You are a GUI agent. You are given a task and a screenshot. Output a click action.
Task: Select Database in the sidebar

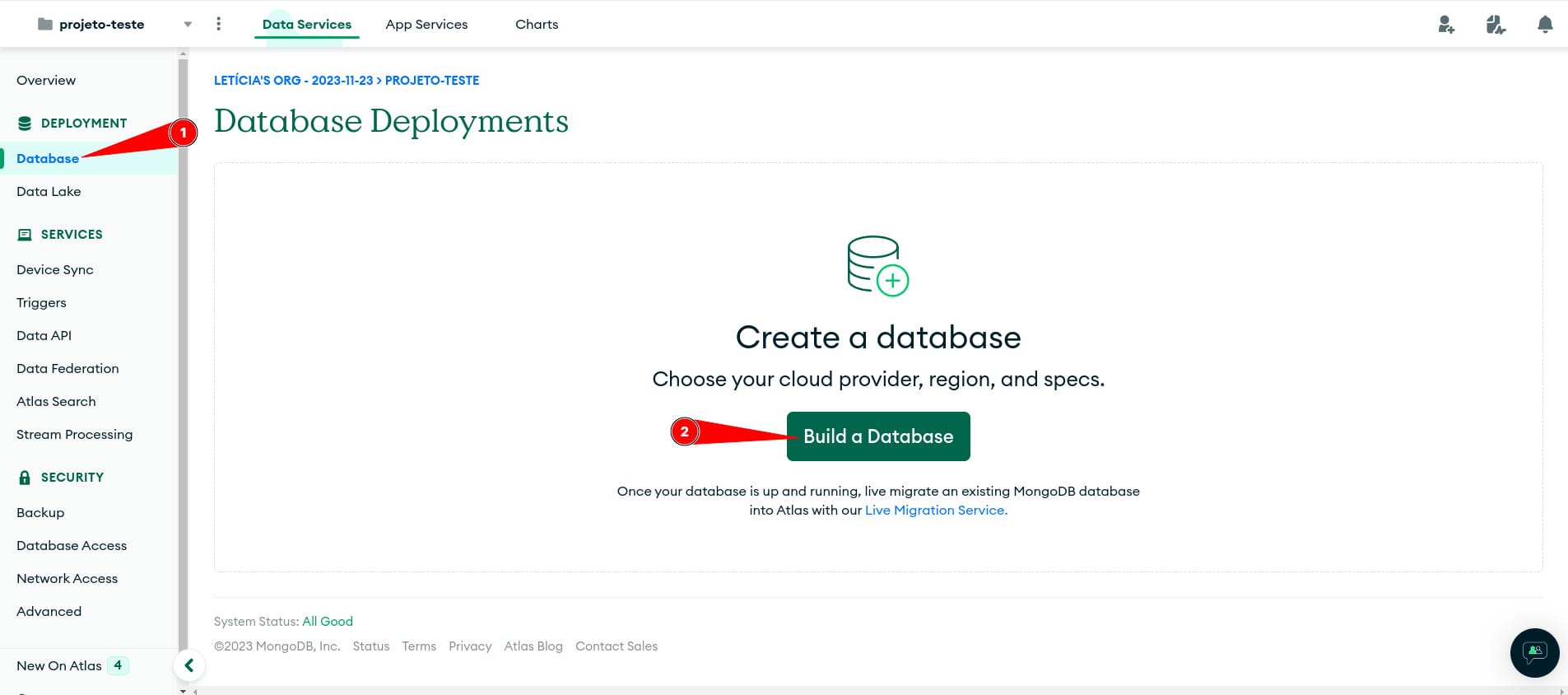[x=48, y=158]
